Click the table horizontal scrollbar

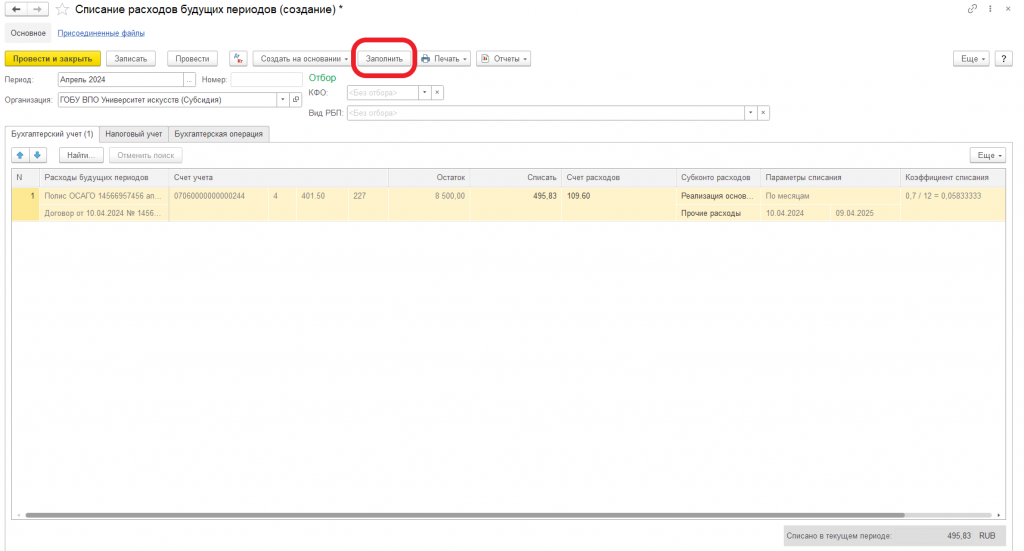(x=465, y=515)
